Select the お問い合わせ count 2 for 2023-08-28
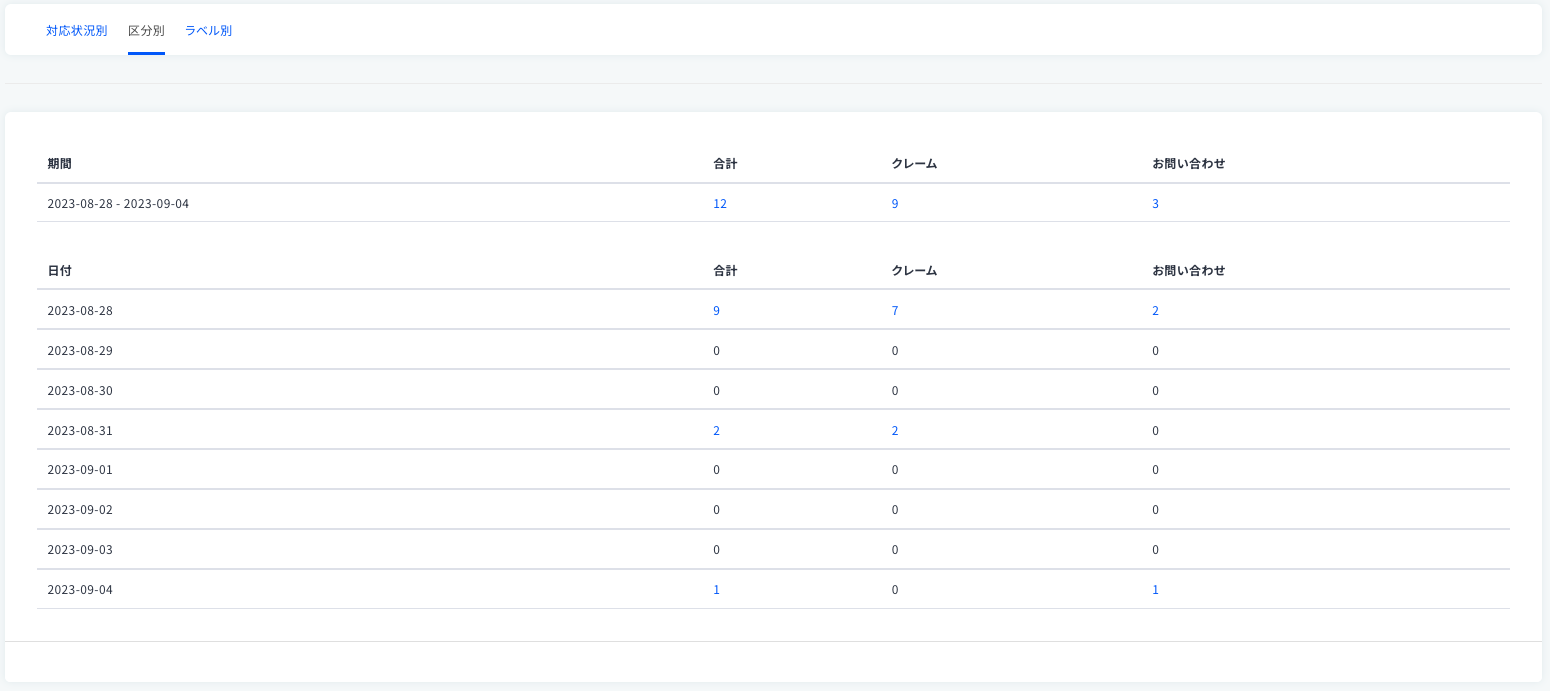The height and width of the screenshot is (691, 1550). tap(1155, 311)
